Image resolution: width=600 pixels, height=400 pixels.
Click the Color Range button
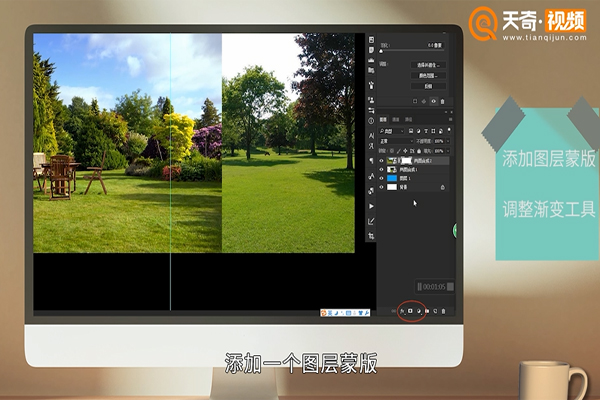tap(432, 75)
